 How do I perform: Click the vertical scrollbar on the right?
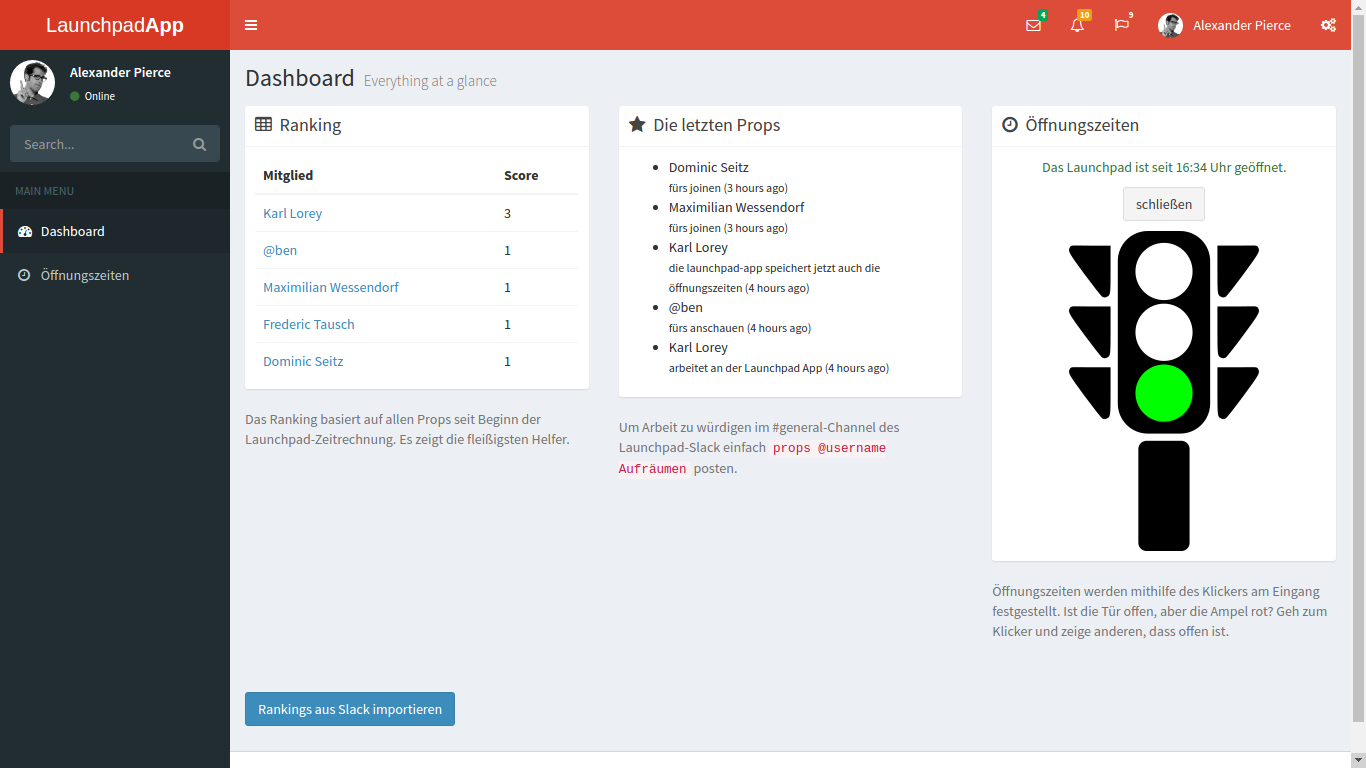pos(1358,370)
